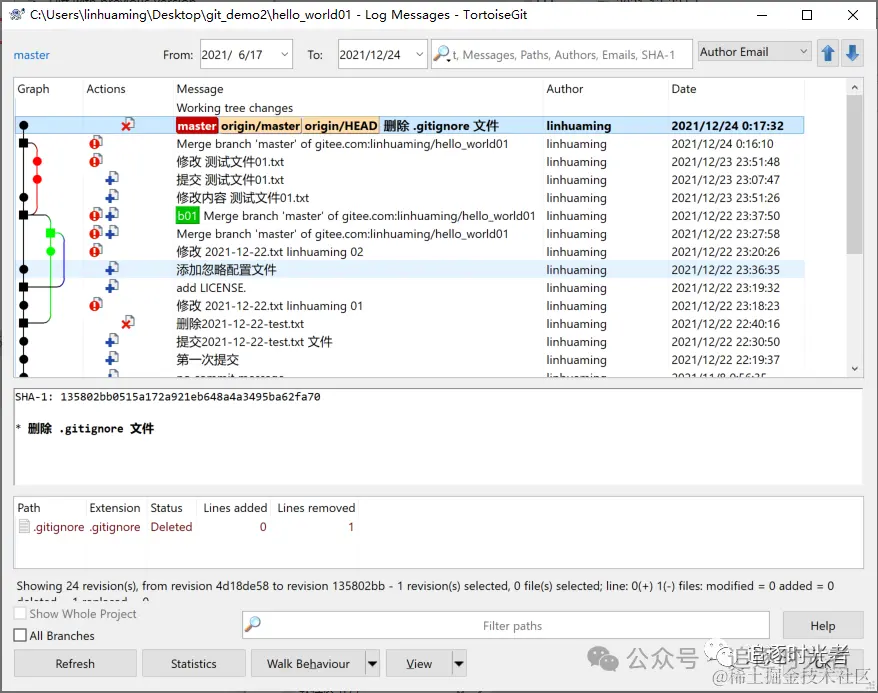Select the add LICENSE. commit row
Image resolution: width=878 pixels, height=693 pixels.
coord(409,287)
